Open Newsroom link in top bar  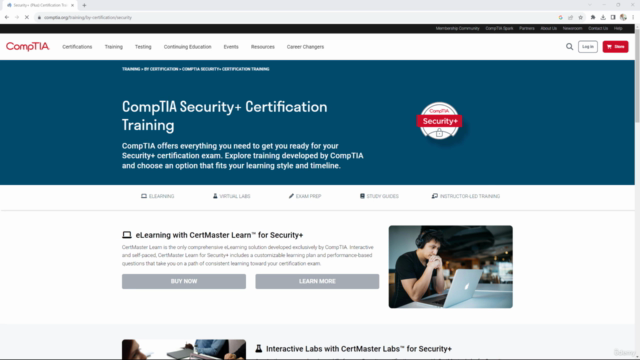(x=572, y=29)
